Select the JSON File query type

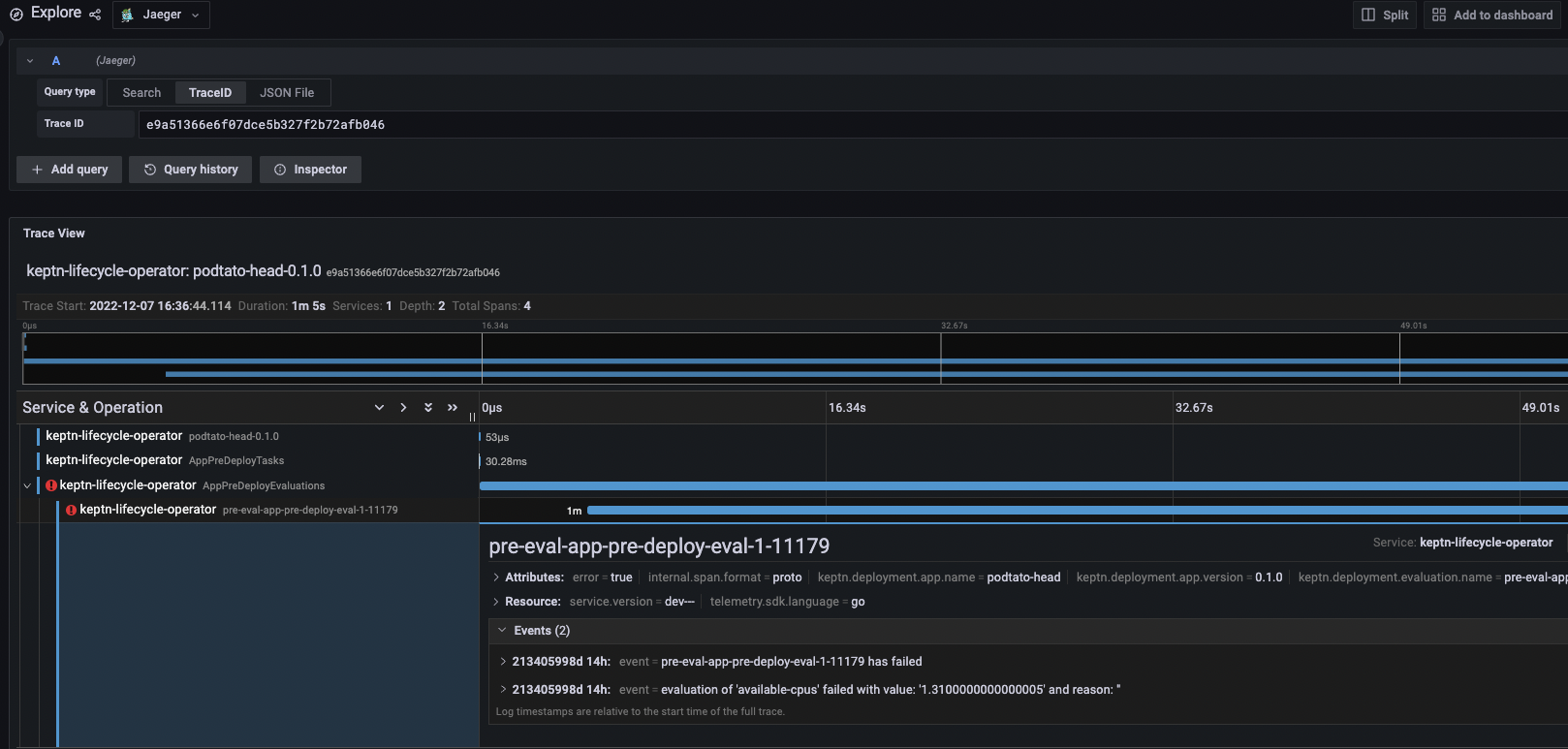[287, 93]
